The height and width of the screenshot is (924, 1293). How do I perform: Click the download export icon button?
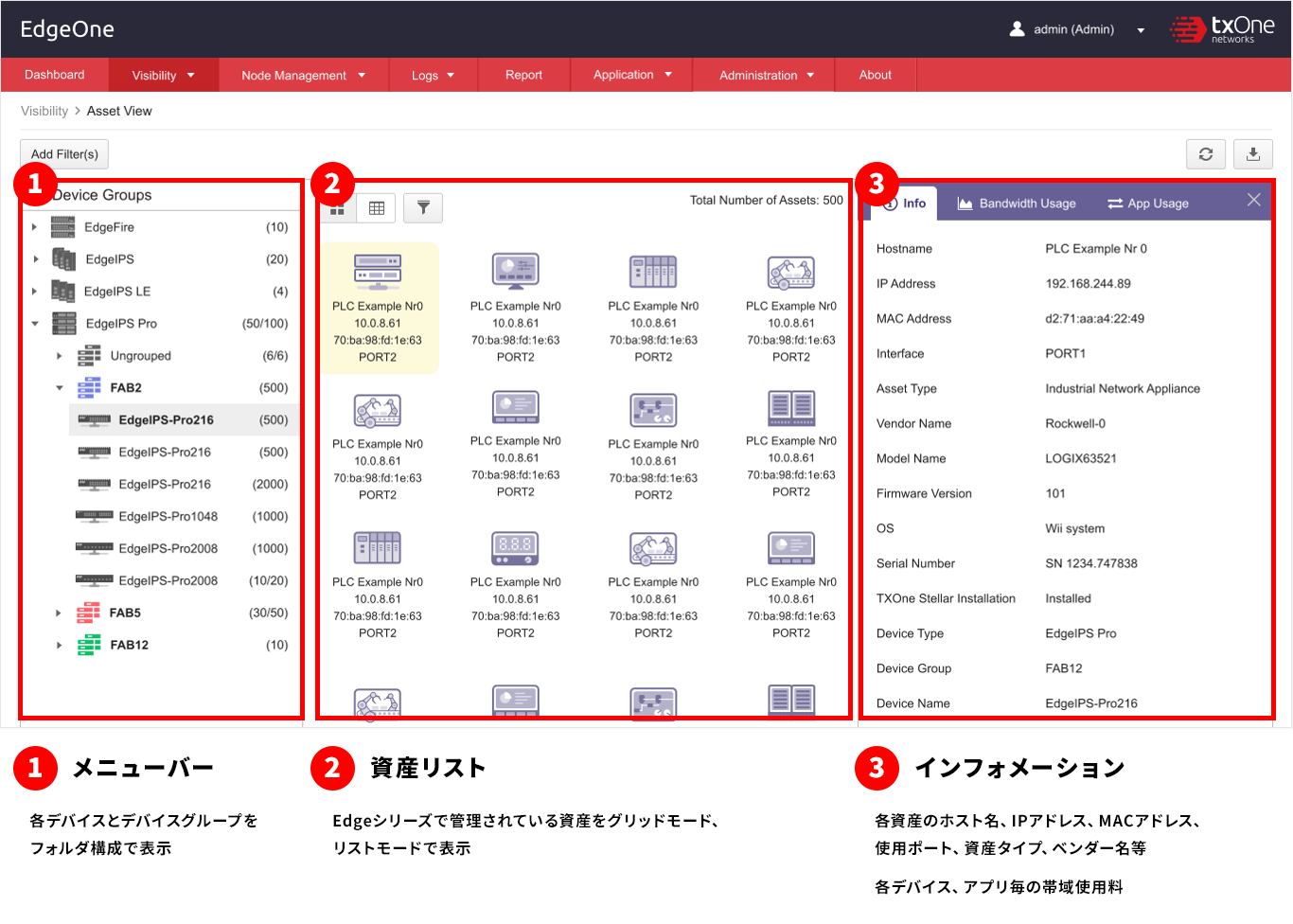(x=1253, y=154)
